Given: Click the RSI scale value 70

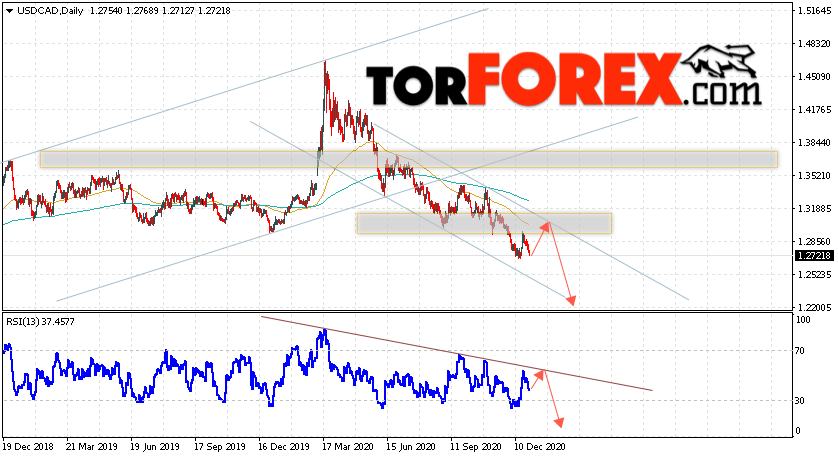Looking at the screenshot, I should click(x=800, y=351).
